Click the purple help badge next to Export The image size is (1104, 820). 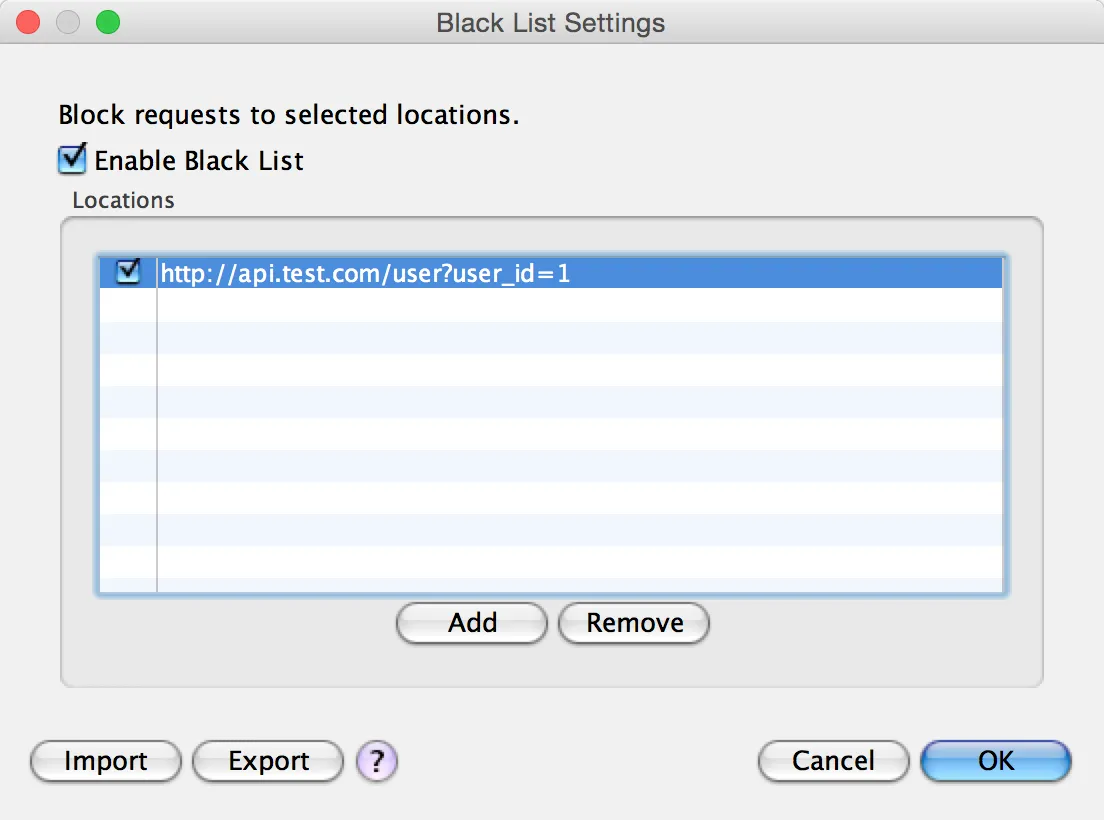(377, 761)
